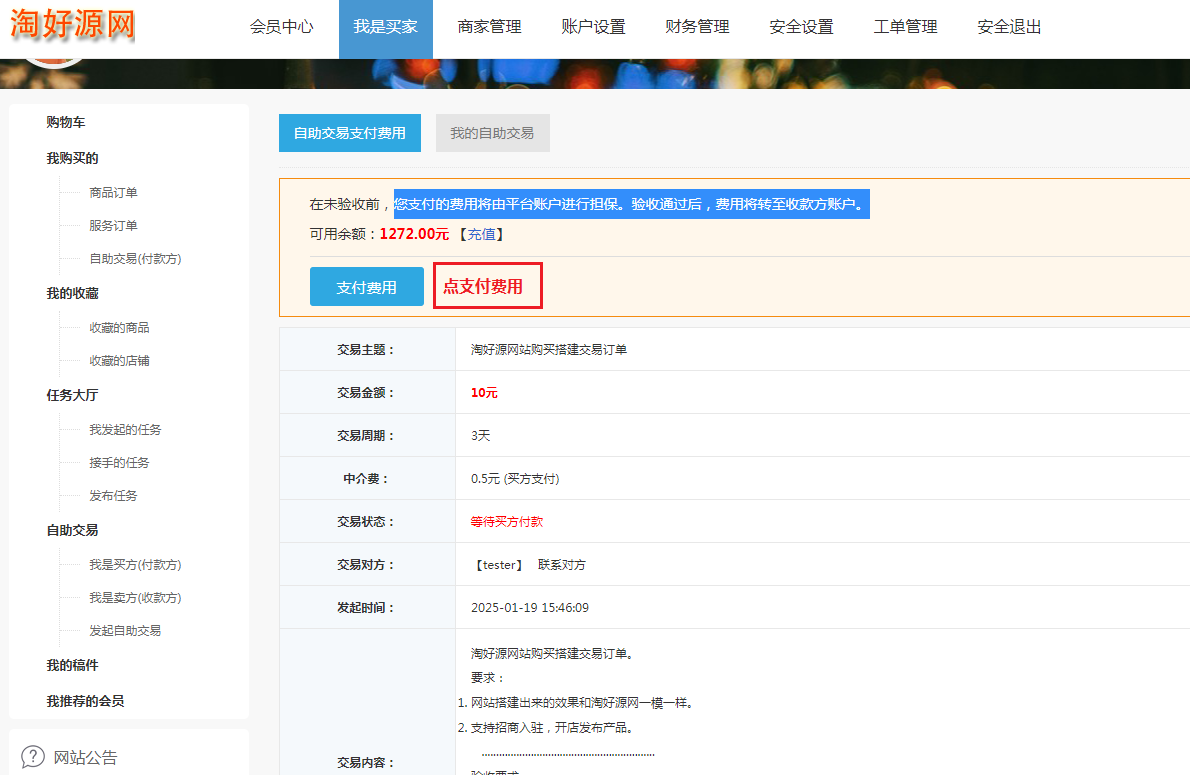Image resolution: width=1190 pixels, height=775 pixels.
Task: Open the 会员中心 menu
Action: coord(281,27)
